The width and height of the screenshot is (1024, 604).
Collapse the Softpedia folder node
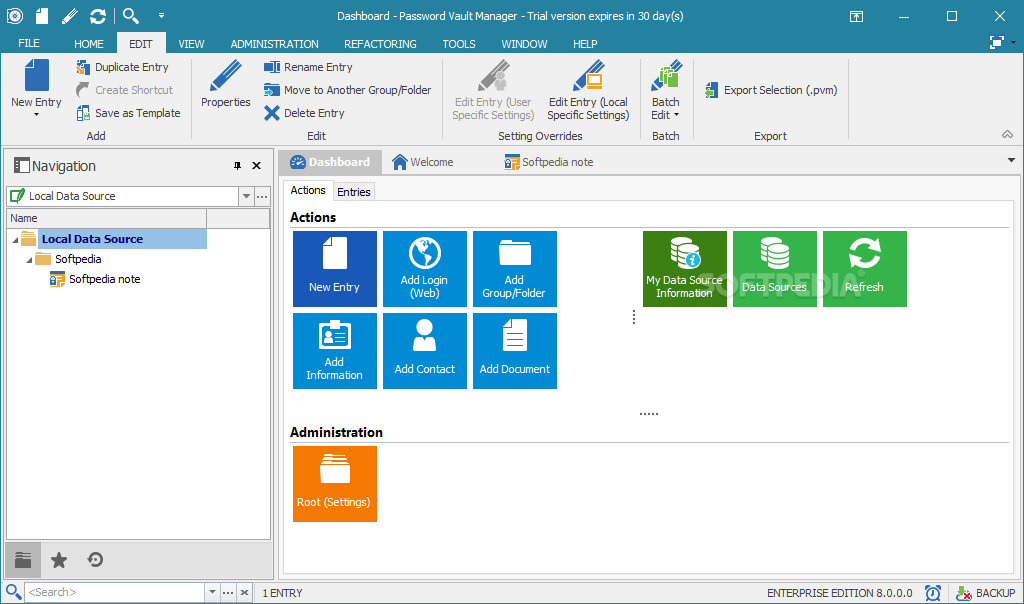pos(29,260)
